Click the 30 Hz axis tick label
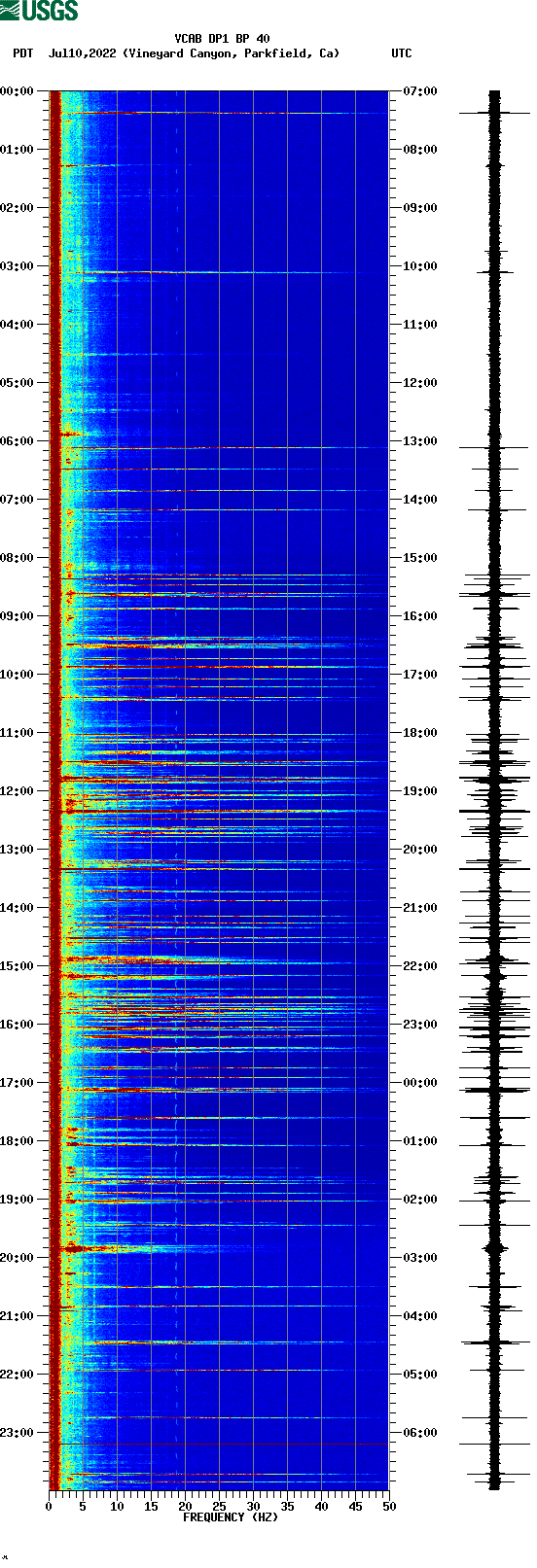Viewport: 537px width, 1568px height. 253,1507
